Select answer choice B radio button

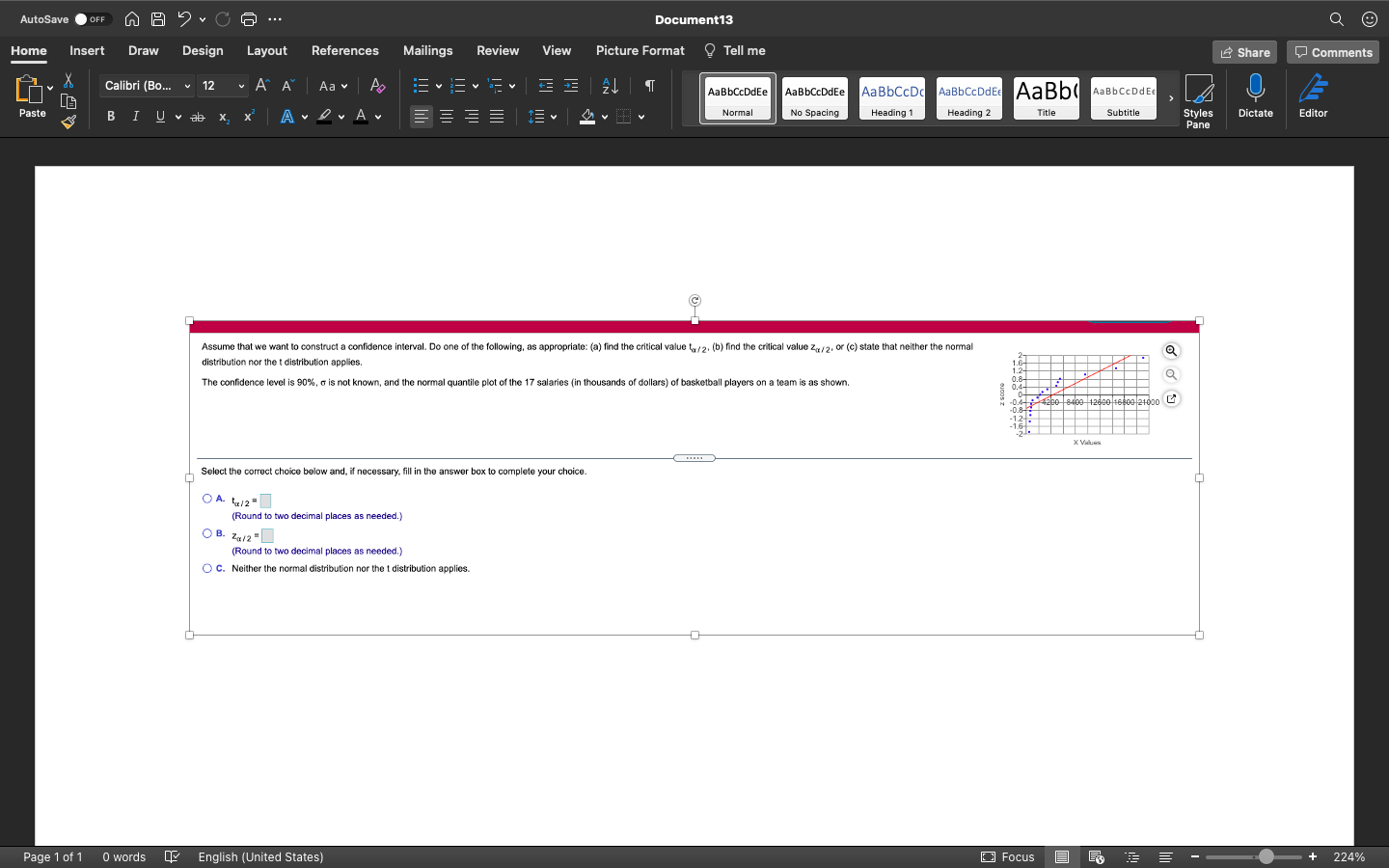pos(207,533)
